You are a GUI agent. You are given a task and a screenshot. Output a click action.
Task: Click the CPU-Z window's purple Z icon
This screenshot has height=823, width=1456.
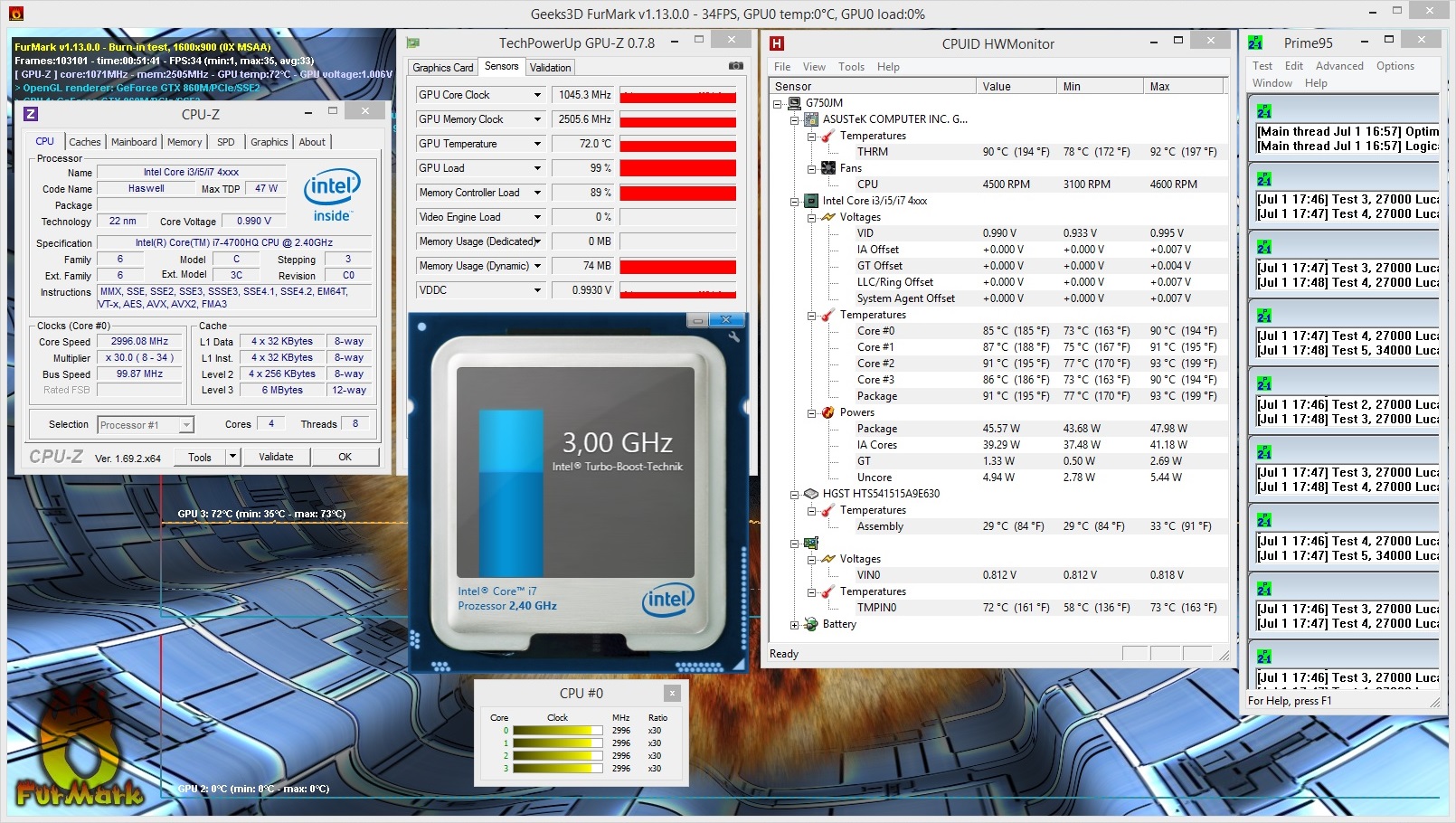pos(31,114)
